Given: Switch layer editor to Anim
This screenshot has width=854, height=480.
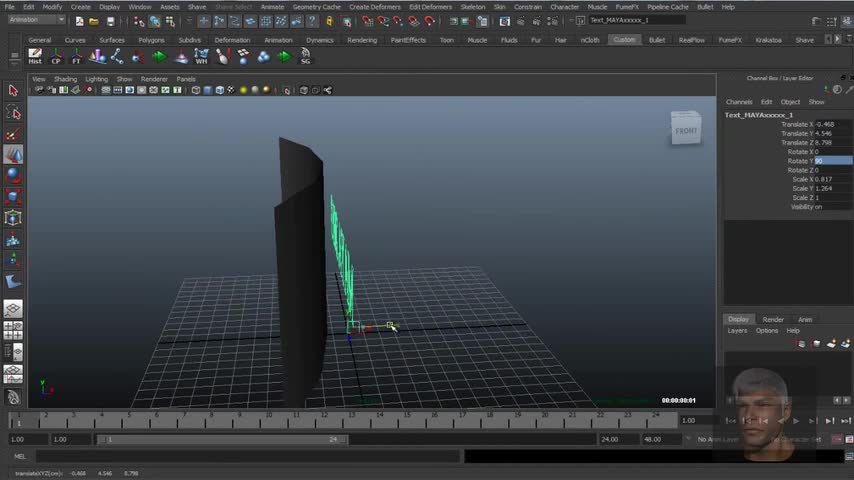Looking at the screenshot, I should tap(805, 319).
